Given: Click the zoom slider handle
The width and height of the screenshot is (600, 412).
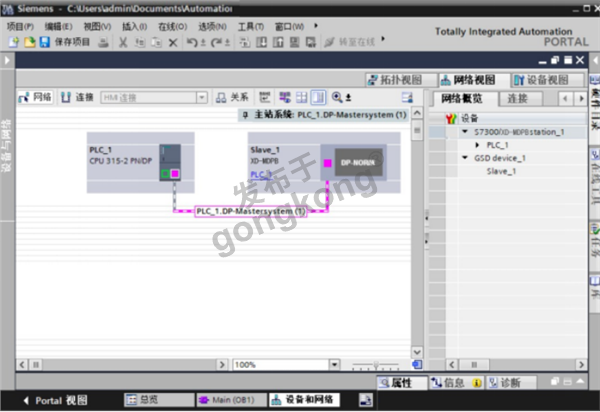Looking at the screenshot, I should [x=376, y=365].
